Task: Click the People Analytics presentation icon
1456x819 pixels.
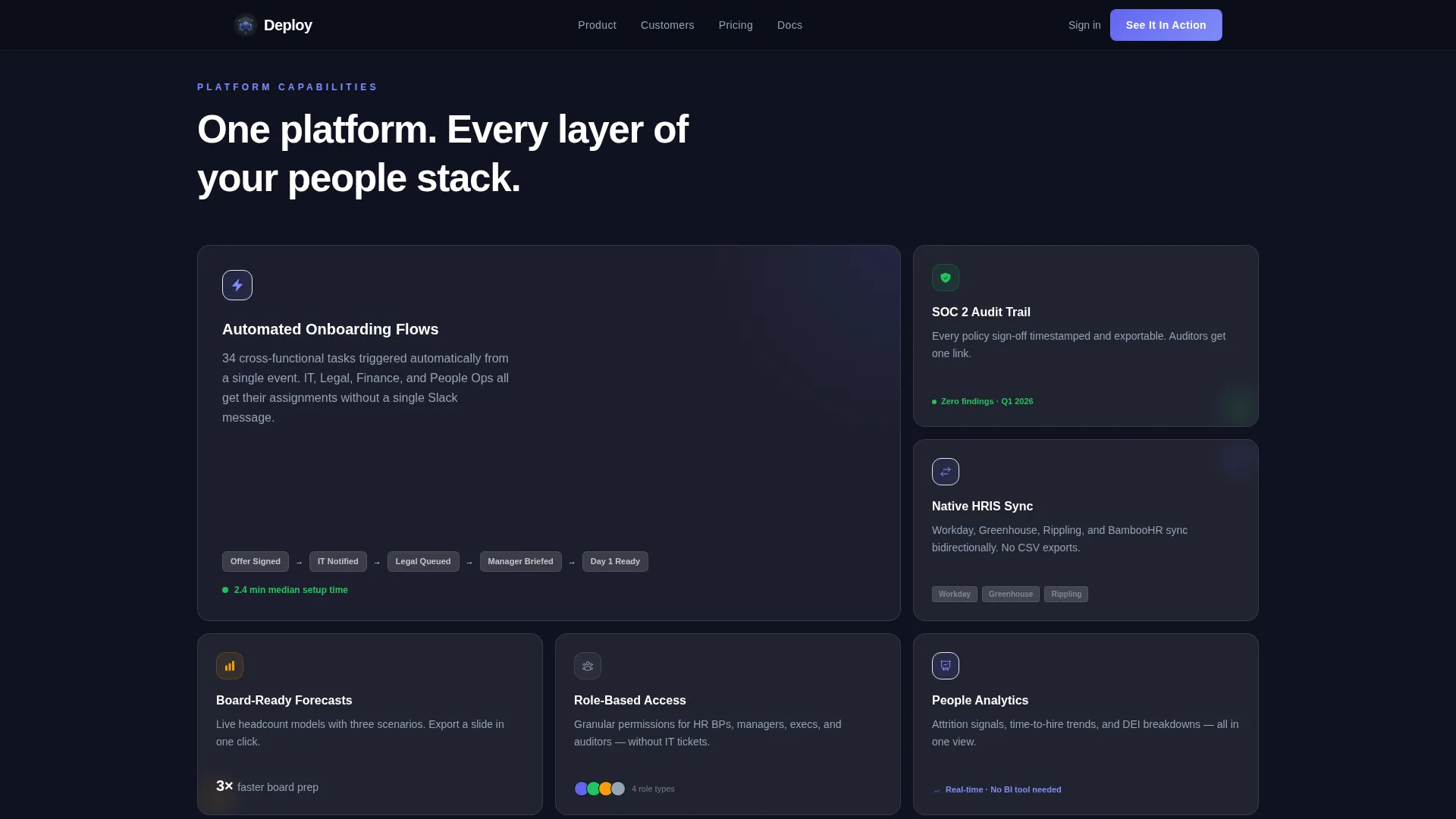Action: (x=946, y=666)
